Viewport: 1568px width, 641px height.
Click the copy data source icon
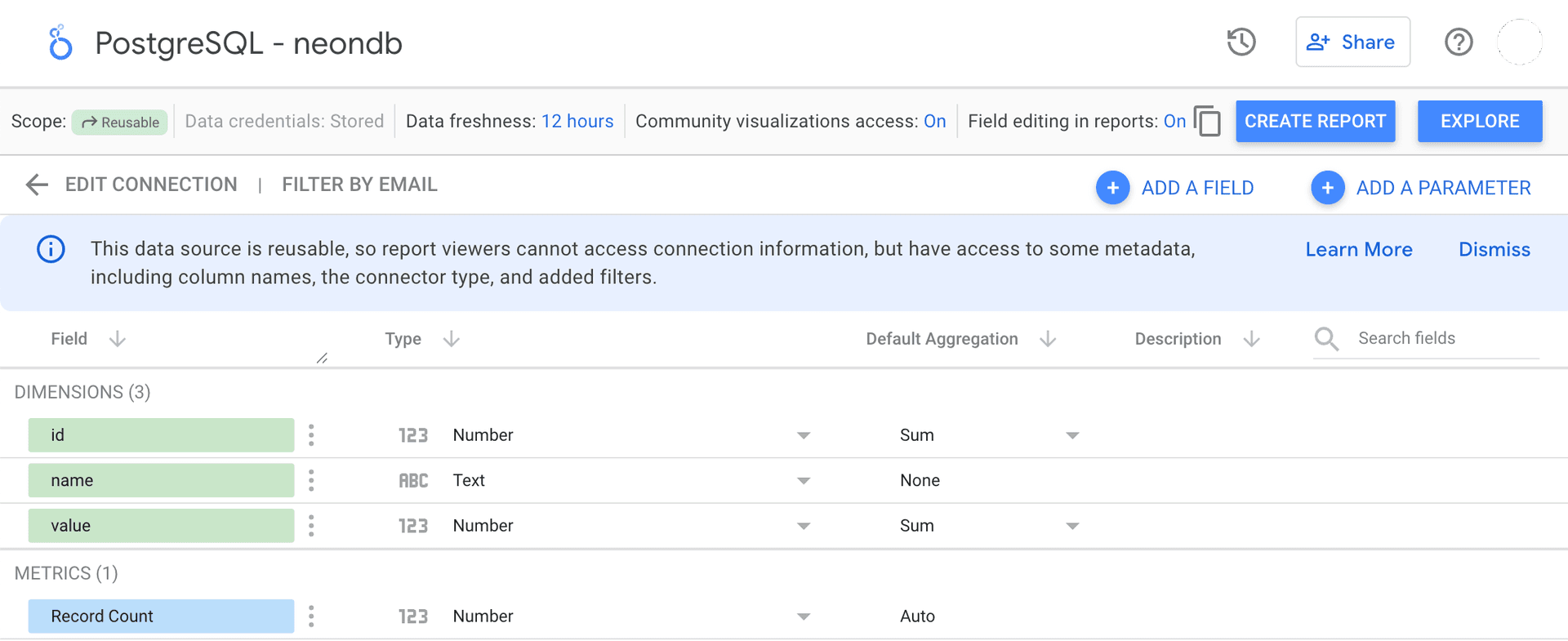pyautogui.click(x=1207, y=122)
